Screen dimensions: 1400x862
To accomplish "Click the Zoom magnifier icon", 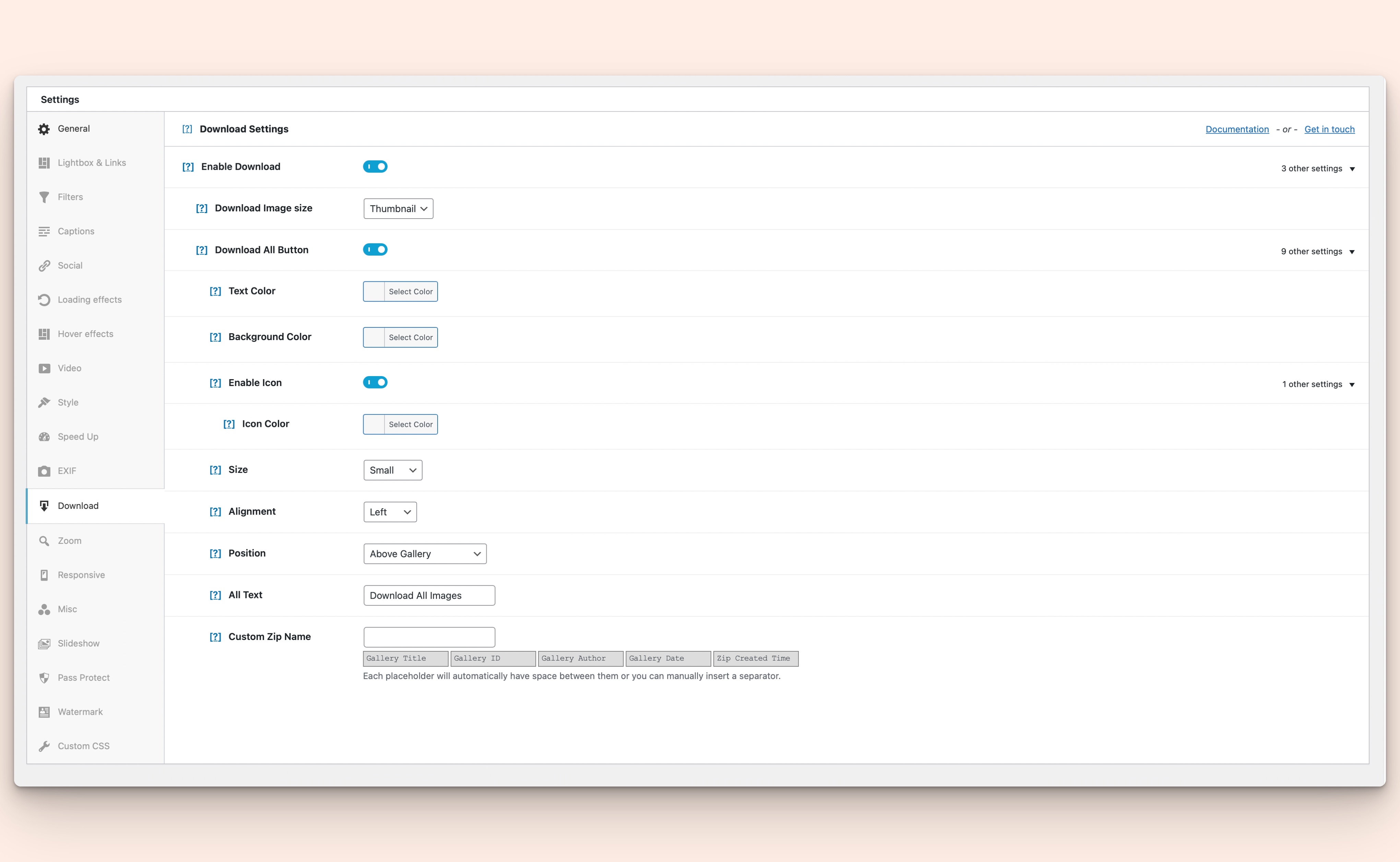I will (44, 540).
